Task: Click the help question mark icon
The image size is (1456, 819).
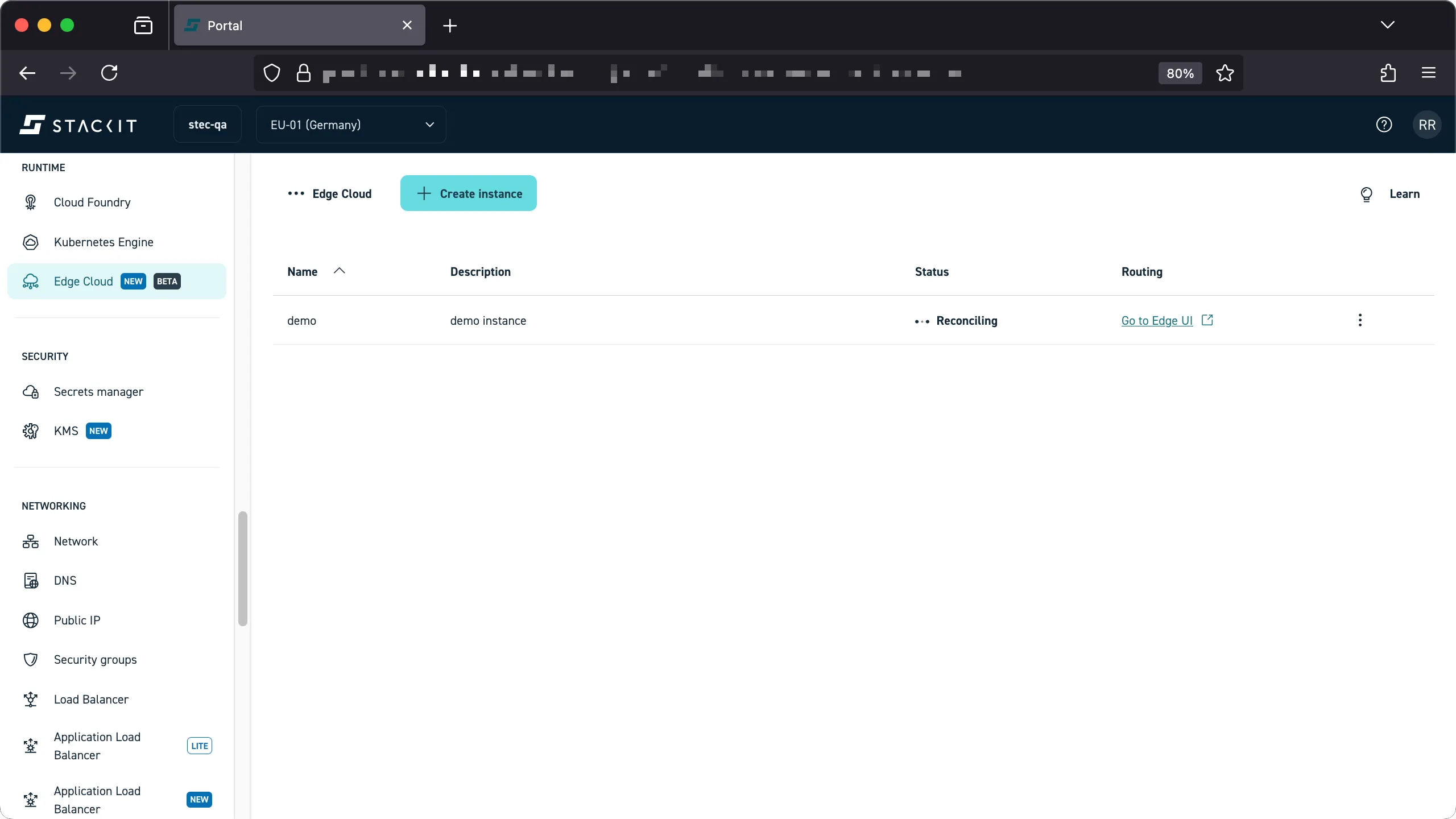Action: pos(1384,125)
